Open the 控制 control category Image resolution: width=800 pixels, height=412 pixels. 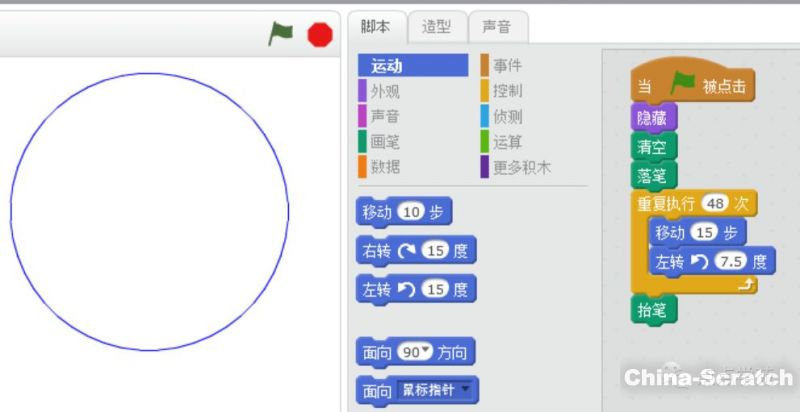pos(507,91)
